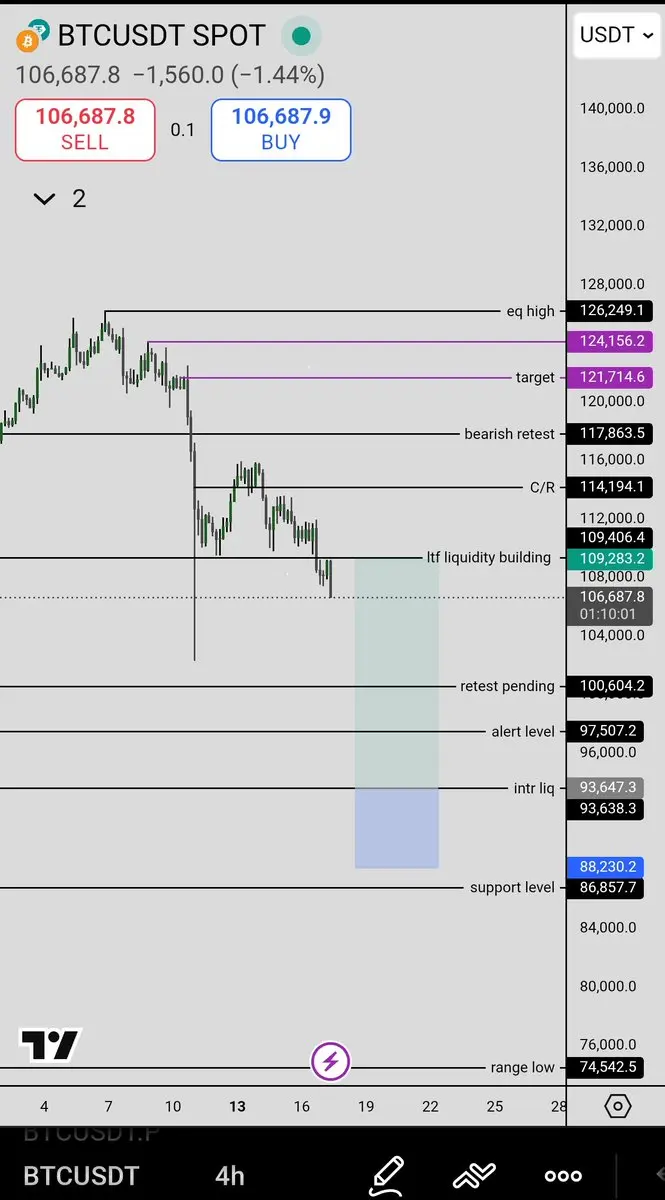Open the indicators icon in bottom bar
Image resolution: width=665 pixels, height=1200 pixels.
coord(476,1176)
